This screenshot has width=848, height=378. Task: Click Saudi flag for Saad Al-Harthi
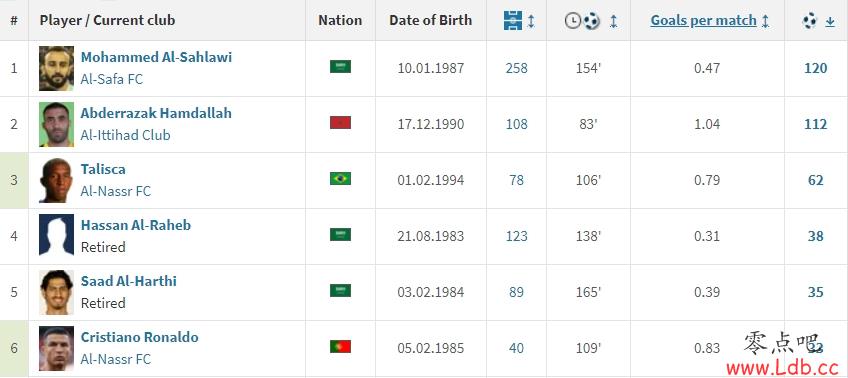click(340, 290)
